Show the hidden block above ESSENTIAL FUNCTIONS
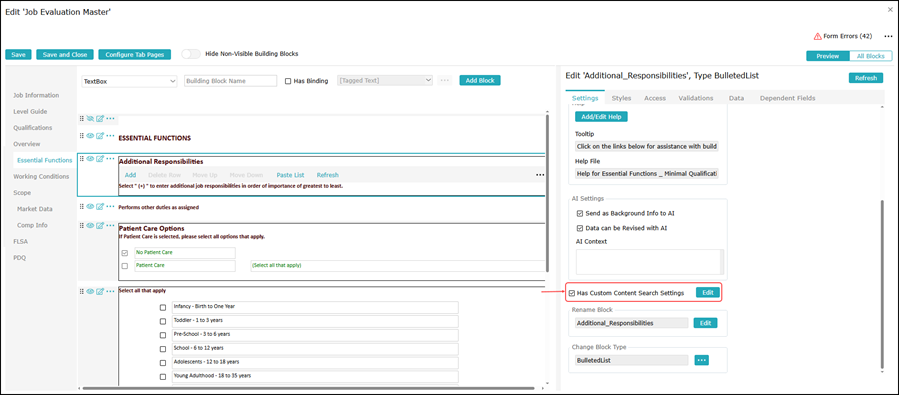Viewport: 899px width, 395px height. [90, 119]
